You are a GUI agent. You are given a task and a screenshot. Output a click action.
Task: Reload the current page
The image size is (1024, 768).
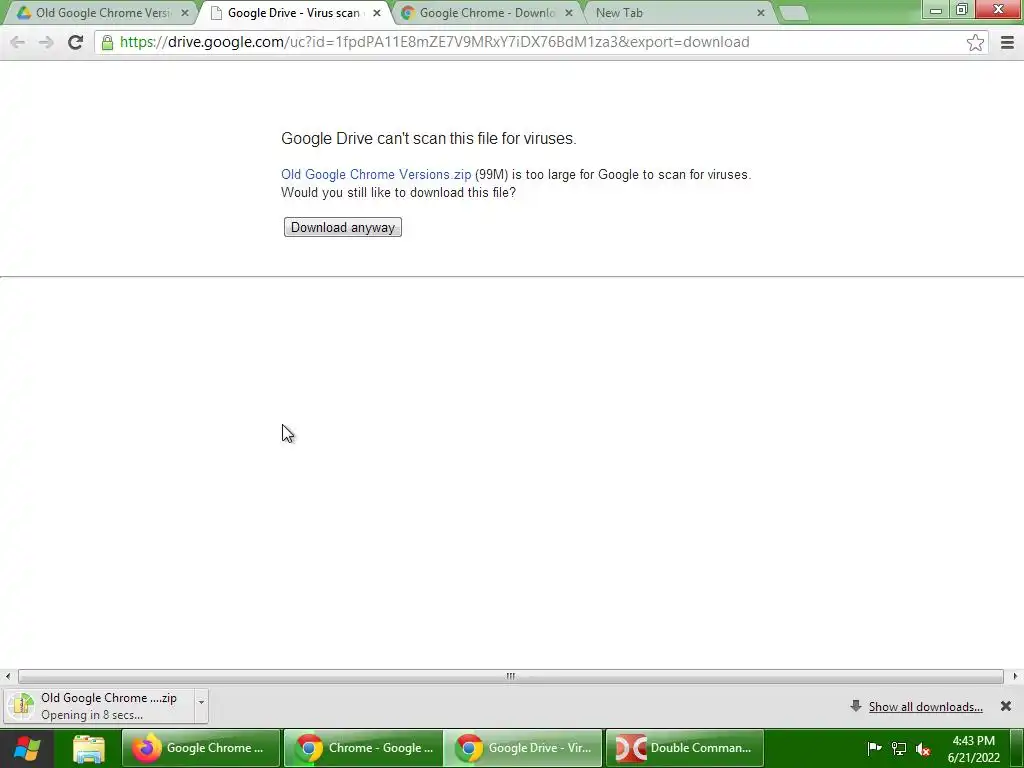(75, 42)
